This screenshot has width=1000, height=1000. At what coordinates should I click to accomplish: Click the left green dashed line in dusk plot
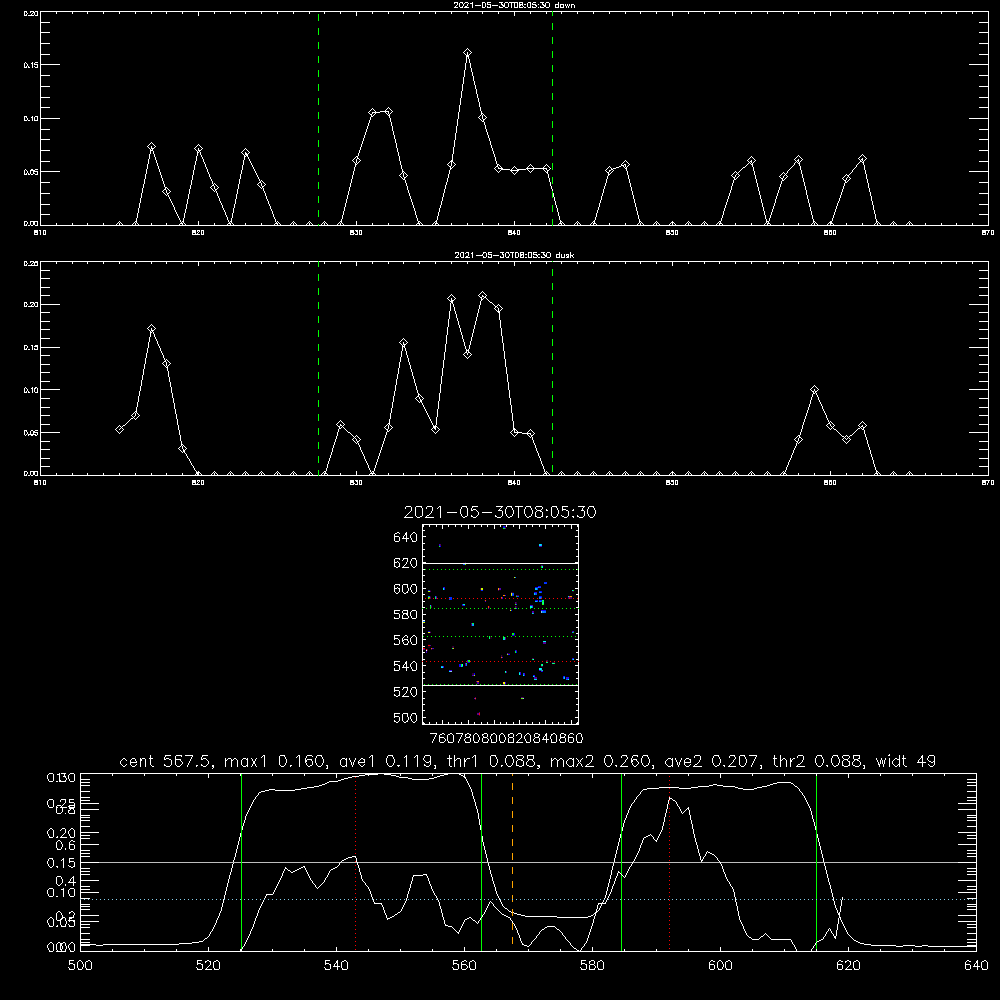[318, 368]
